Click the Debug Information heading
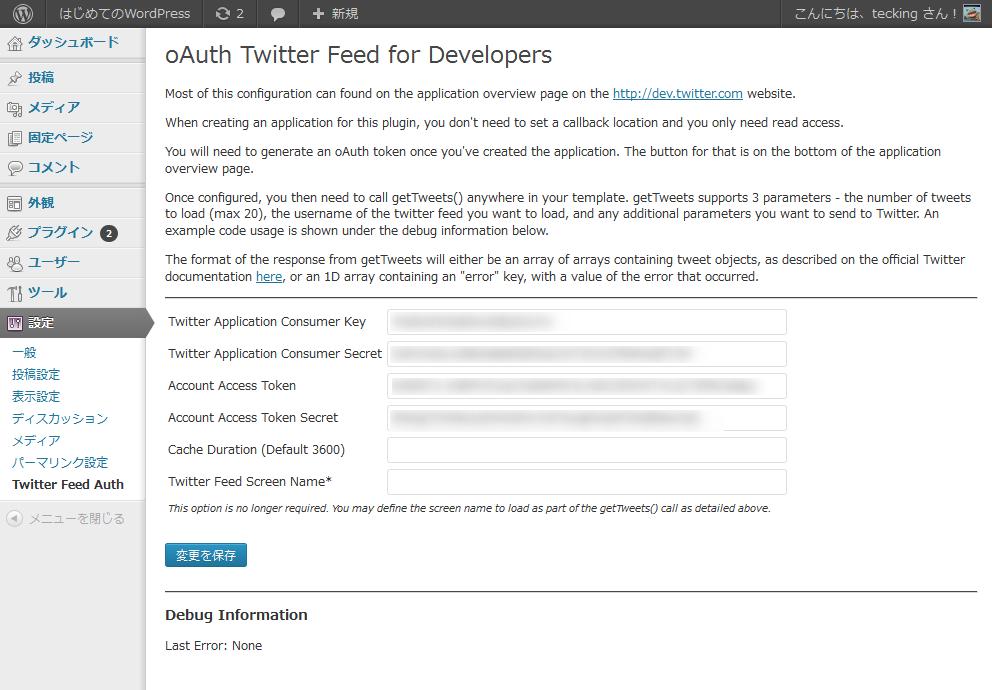The image size is (992, 690). click(236, 615)
